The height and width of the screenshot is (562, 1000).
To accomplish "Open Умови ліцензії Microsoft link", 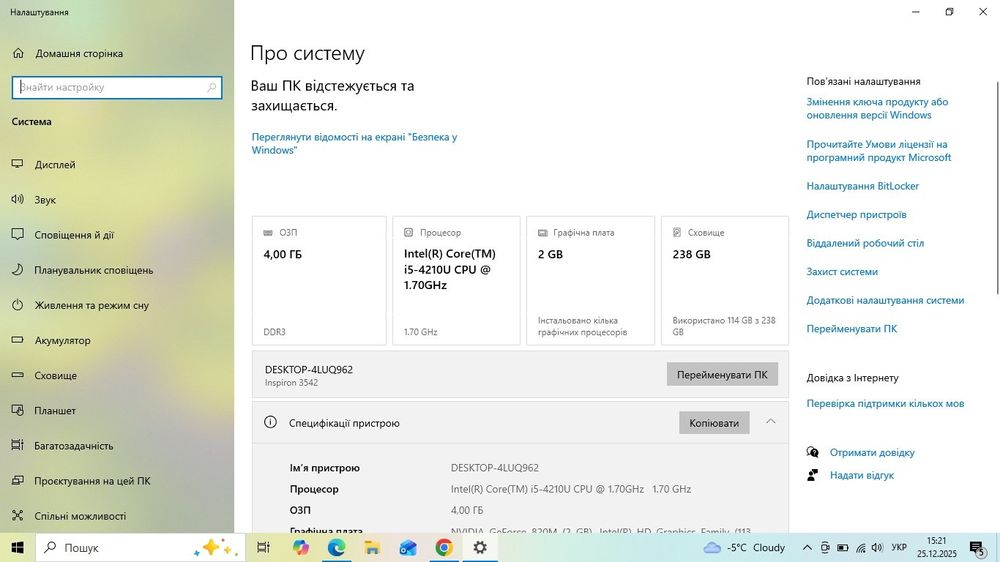I will pyautogui.click(x=878, y=151).
